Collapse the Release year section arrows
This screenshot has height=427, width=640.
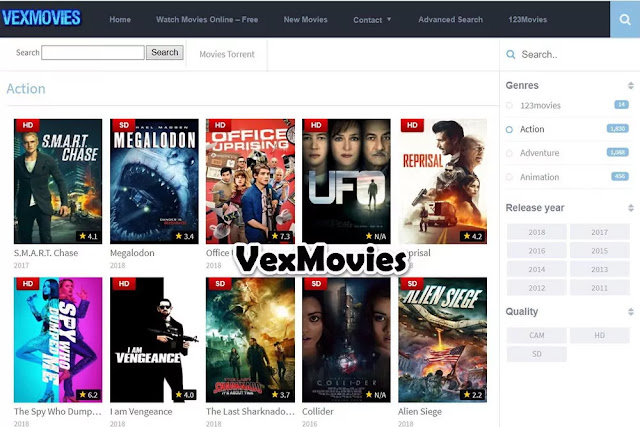click(631, 208)
